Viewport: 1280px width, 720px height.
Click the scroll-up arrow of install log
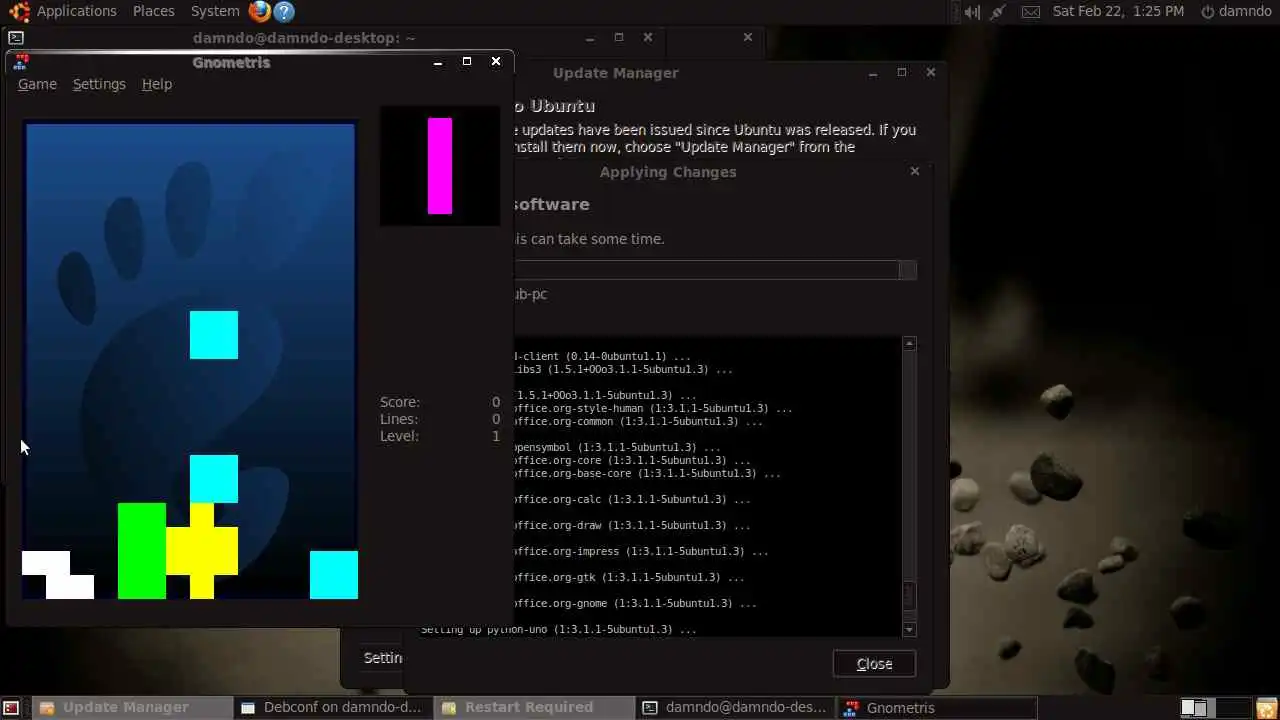click(909, 344)
